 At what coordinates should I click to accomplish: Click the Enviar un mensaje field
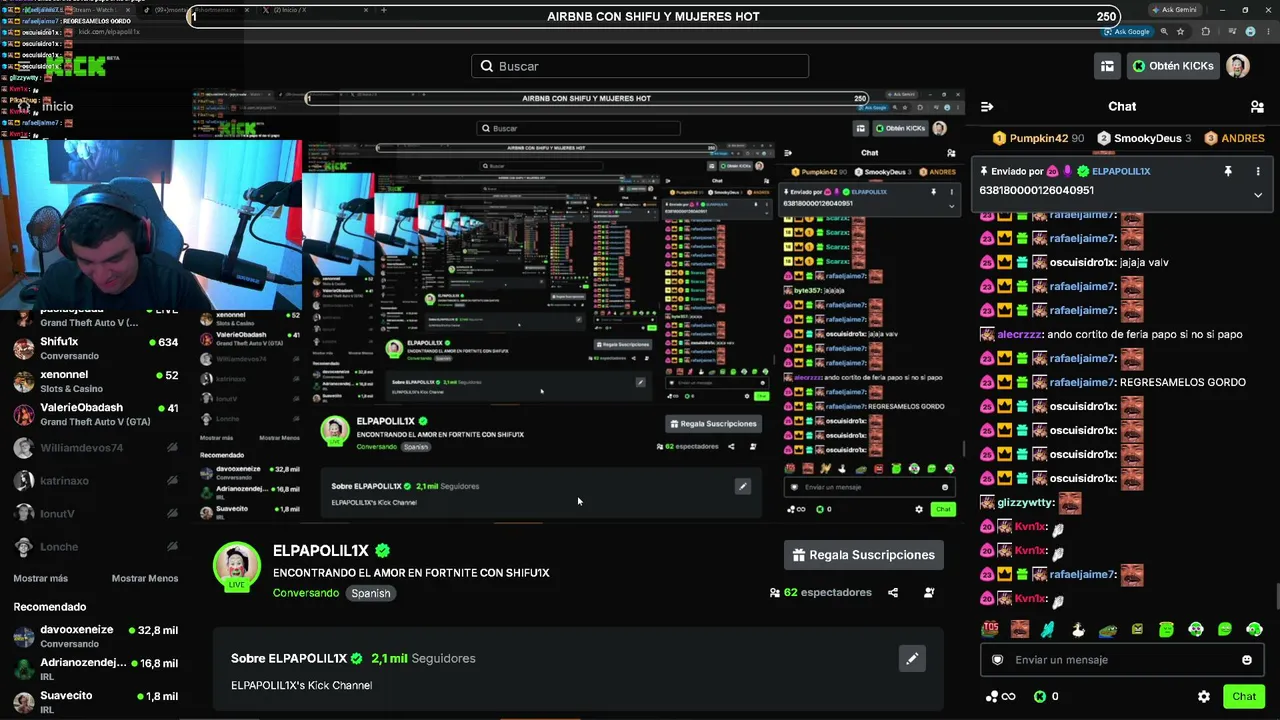point(1122,660)
